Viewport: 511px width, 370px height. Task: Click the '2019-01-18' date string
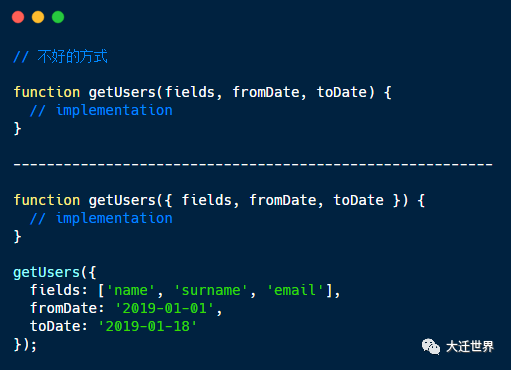[x=147, y=326]
